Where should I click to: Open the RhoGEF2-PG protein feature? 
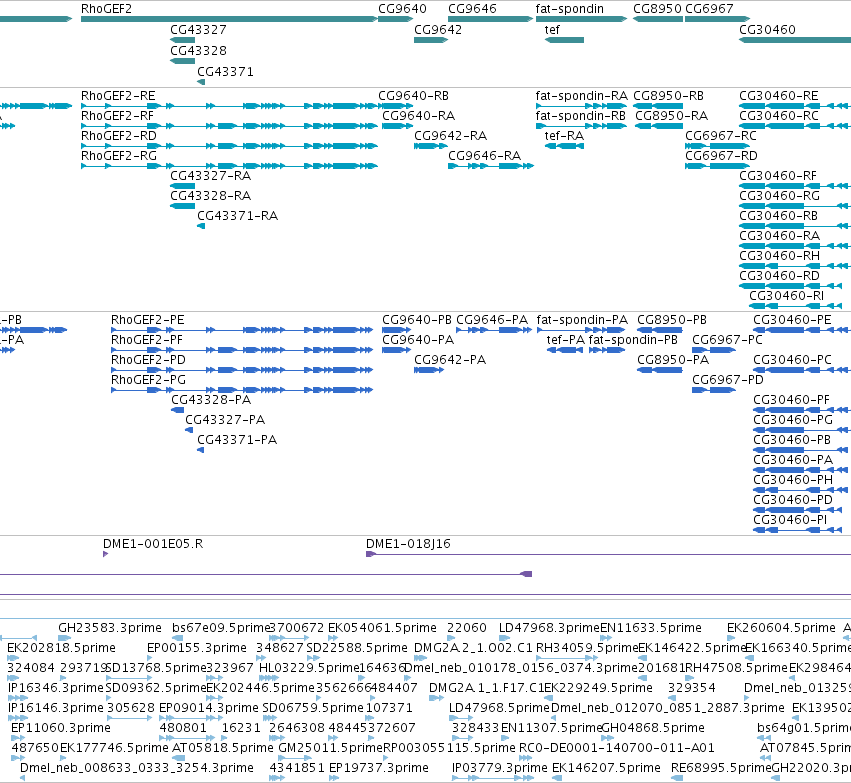(x=148, y=380)
